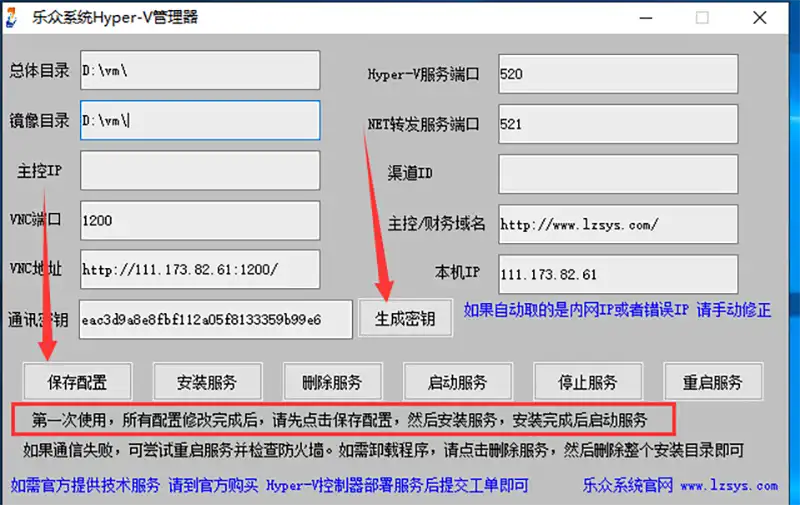Click the VNC地址 URL field
800x505 pixels.
tap(200, 270)
